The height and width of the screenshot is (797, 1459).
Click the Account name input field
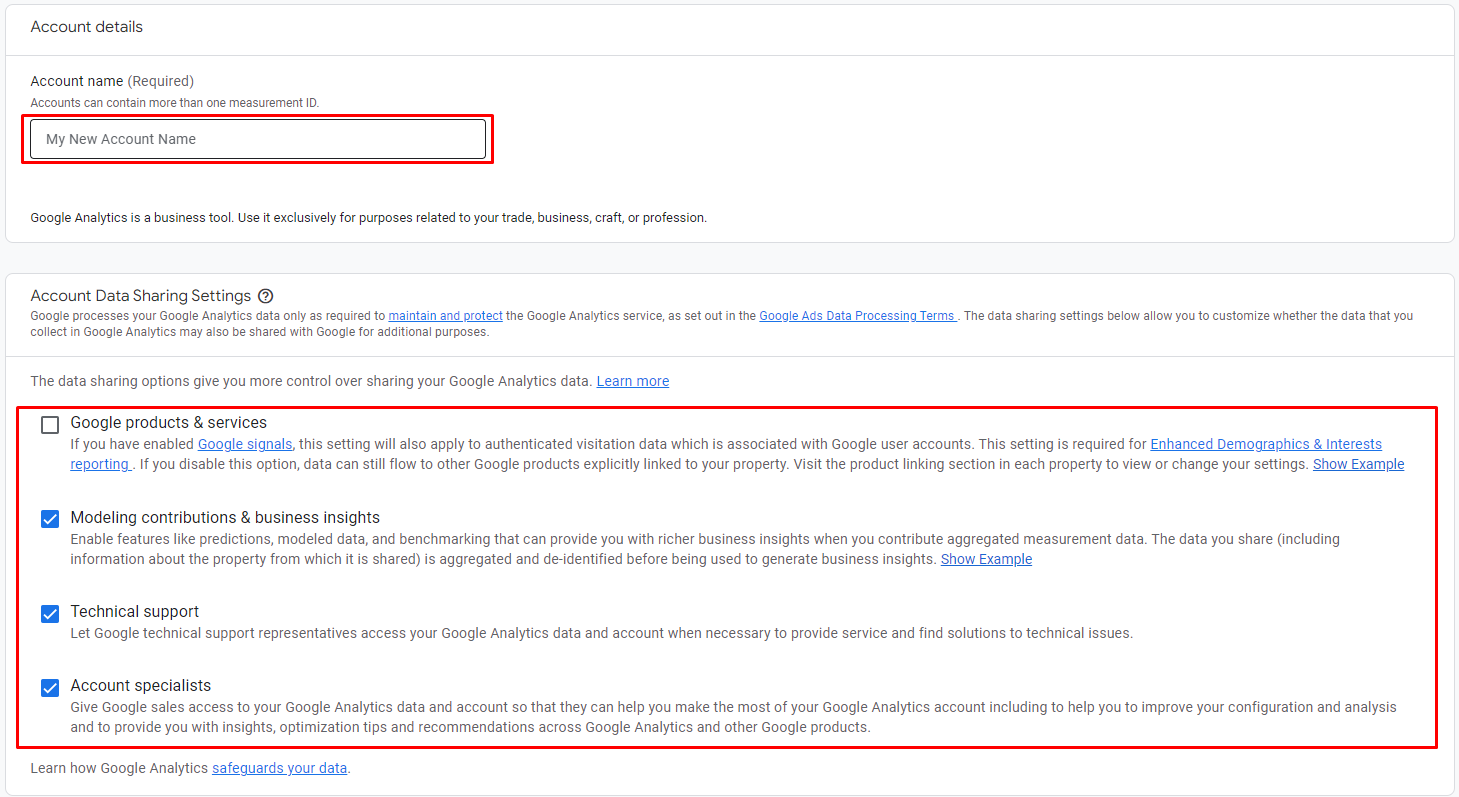258,139
